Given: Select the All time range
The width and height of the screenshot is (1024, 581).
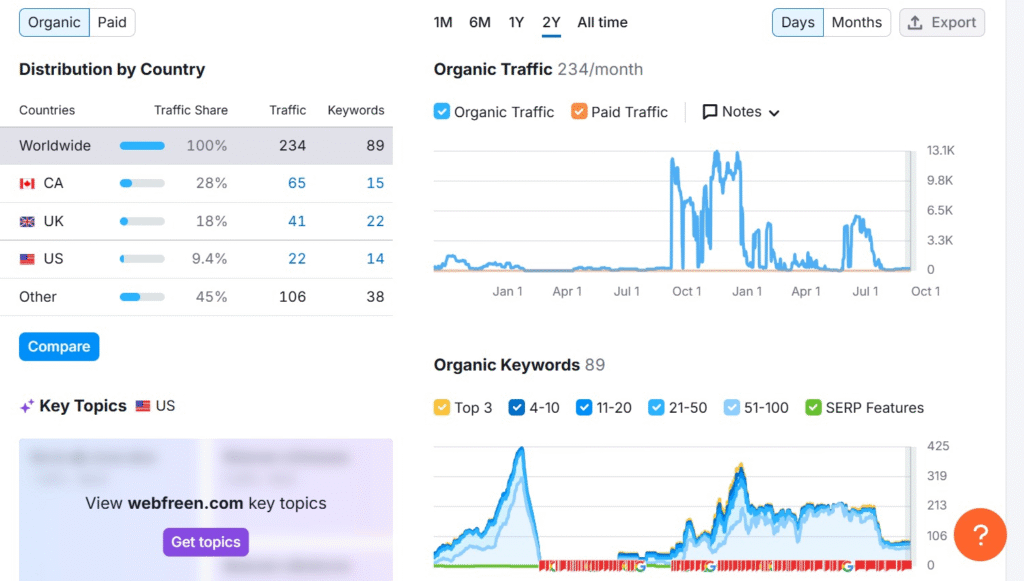Looking at the screenshot, I should click(x=602, y=22).
